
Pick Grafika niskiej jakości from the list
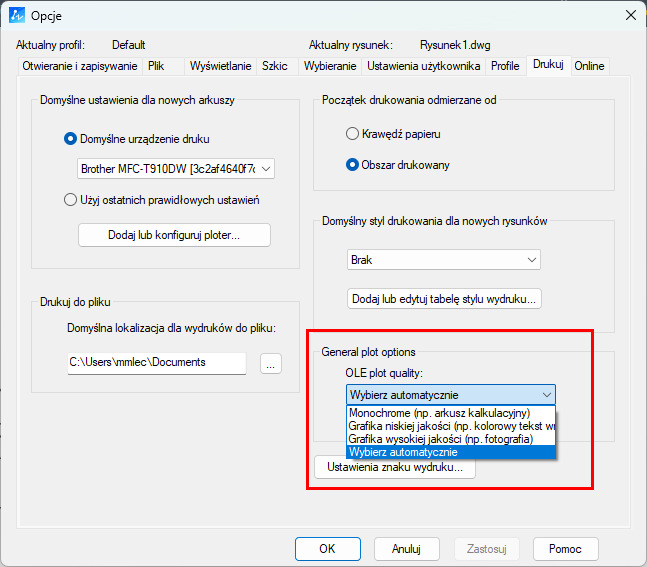451,426
